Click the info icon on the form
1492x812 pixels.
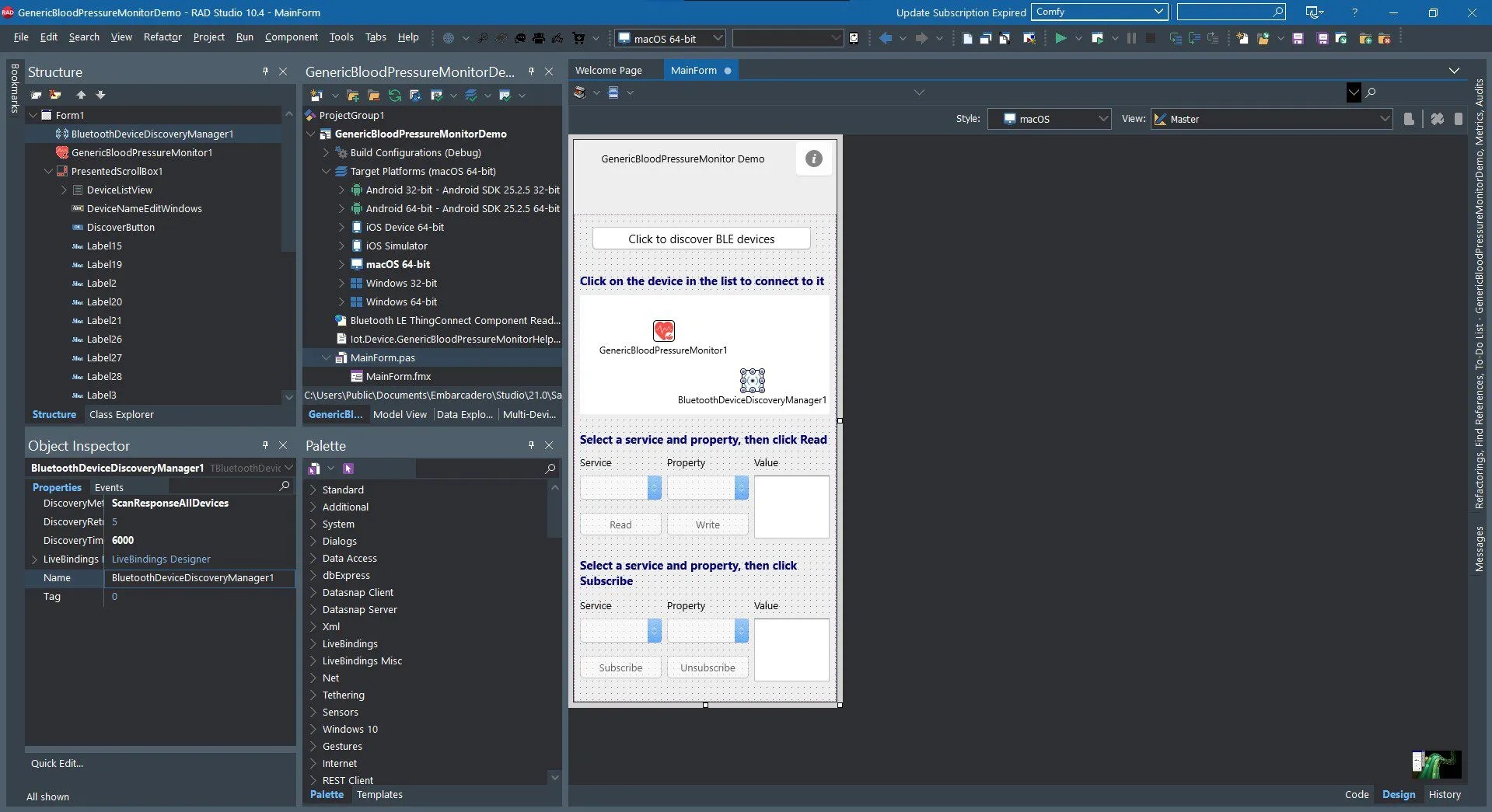pyautogui.click(x=813, y=159)
